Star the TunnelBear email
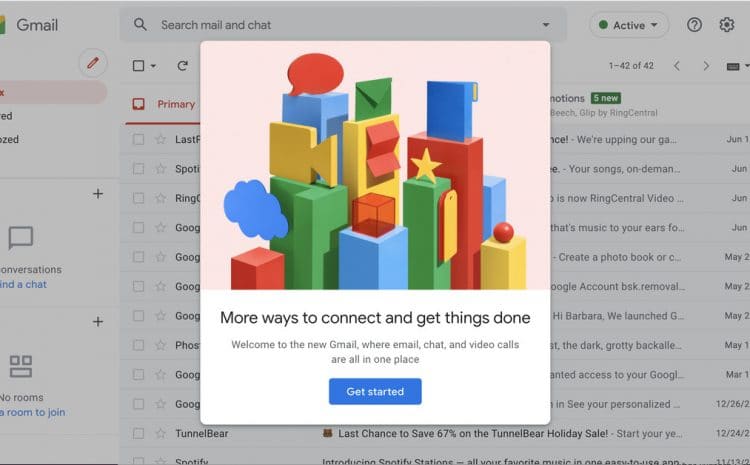This screenshot has width=750, height=465. (160, 433)
